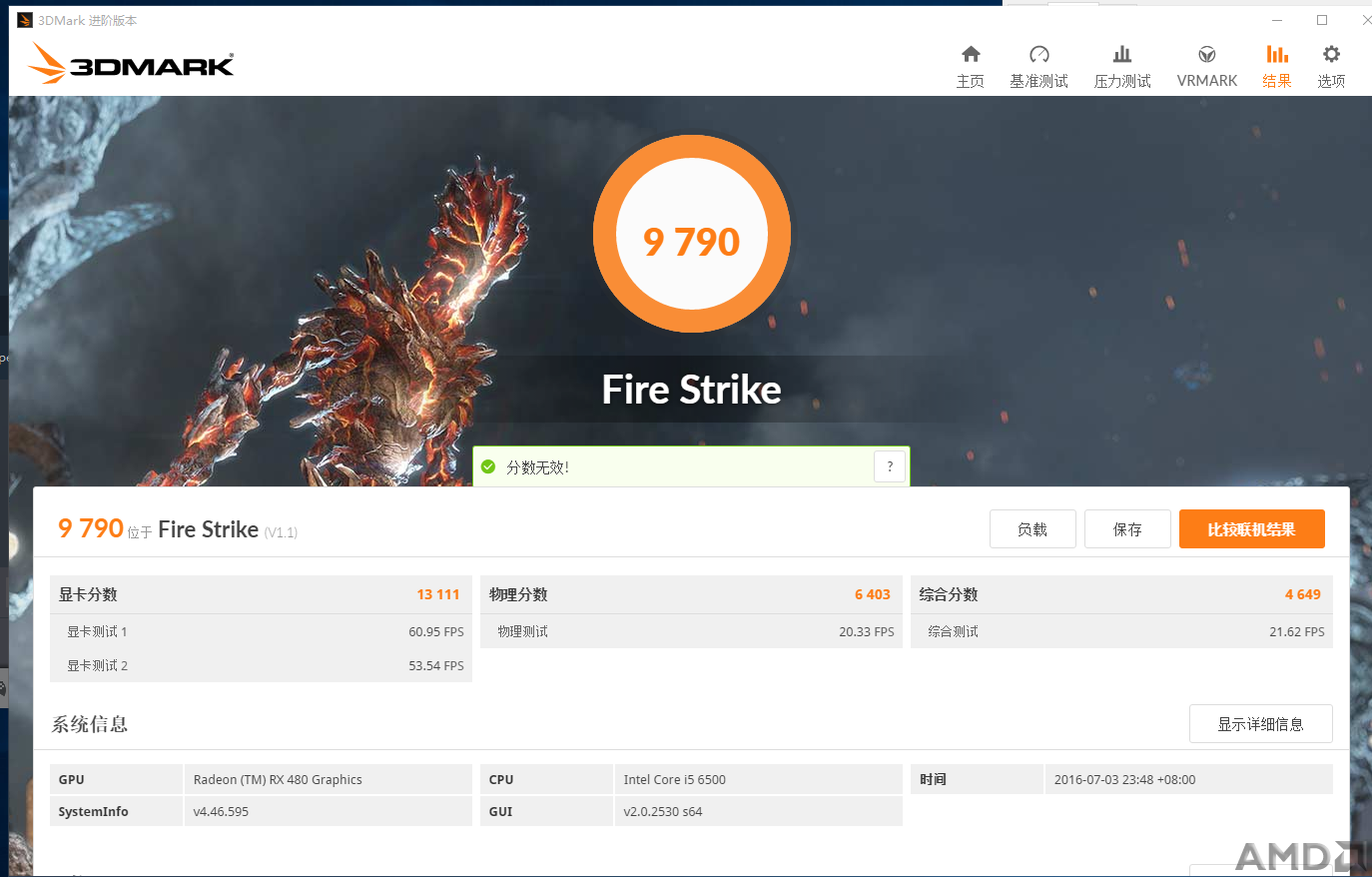Click the 保存 save button
The height and width of the screenshot is (877, 1372).
click(1127, 529)
